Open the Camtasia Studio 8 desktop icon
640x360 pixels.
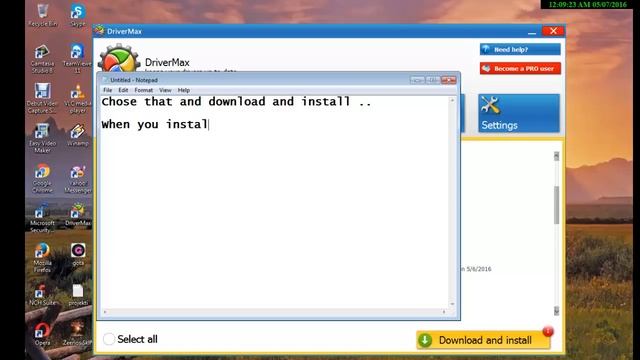(42, 59)
